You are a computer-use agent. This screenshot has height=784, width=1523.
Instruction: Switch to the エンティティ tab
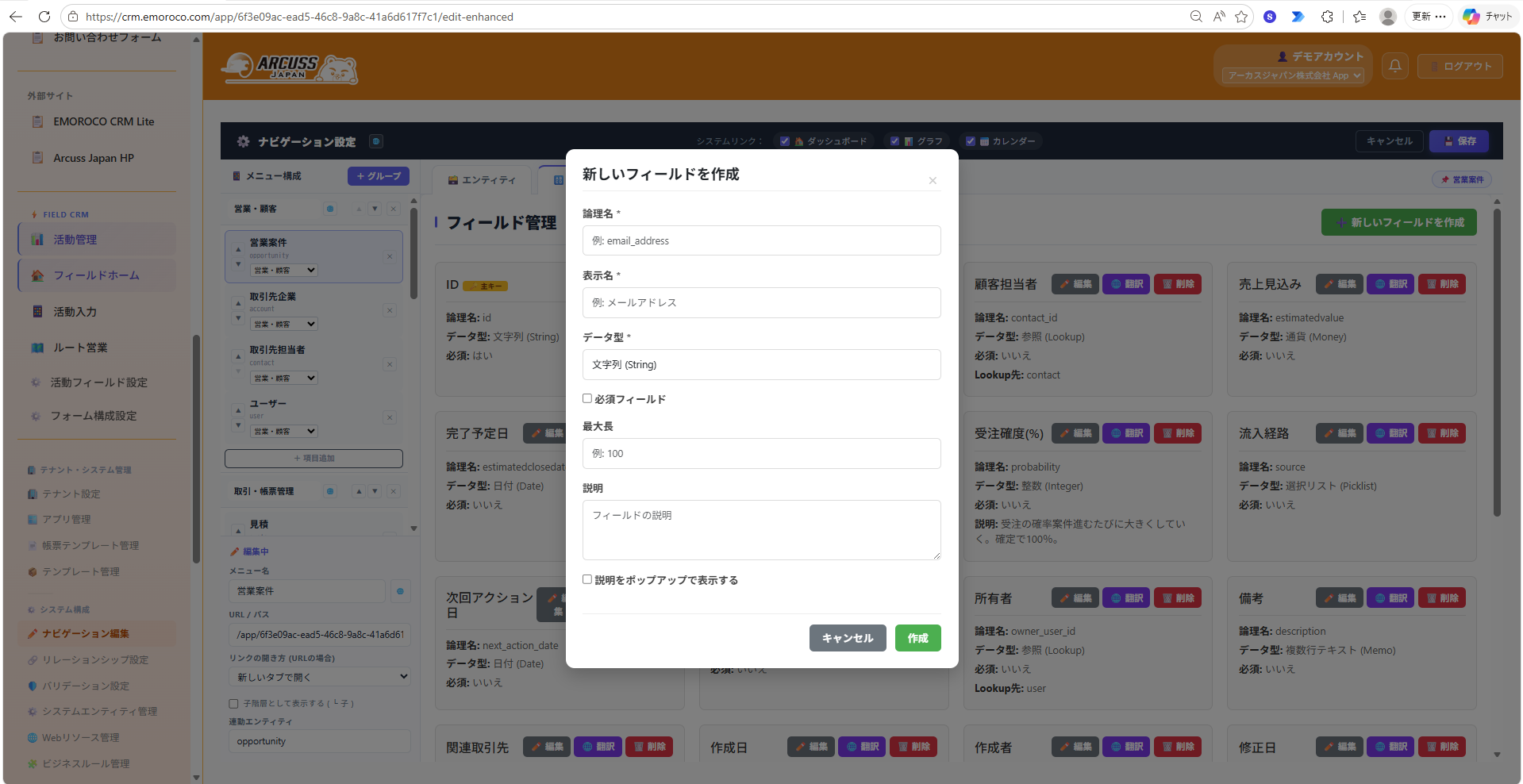482,180
